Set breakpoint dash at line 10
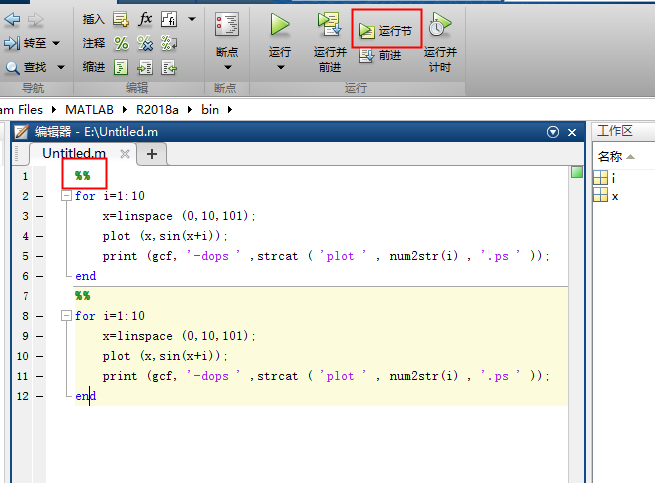Image resolution: width=655 pixels, height=483 pixels. point(40,356)
